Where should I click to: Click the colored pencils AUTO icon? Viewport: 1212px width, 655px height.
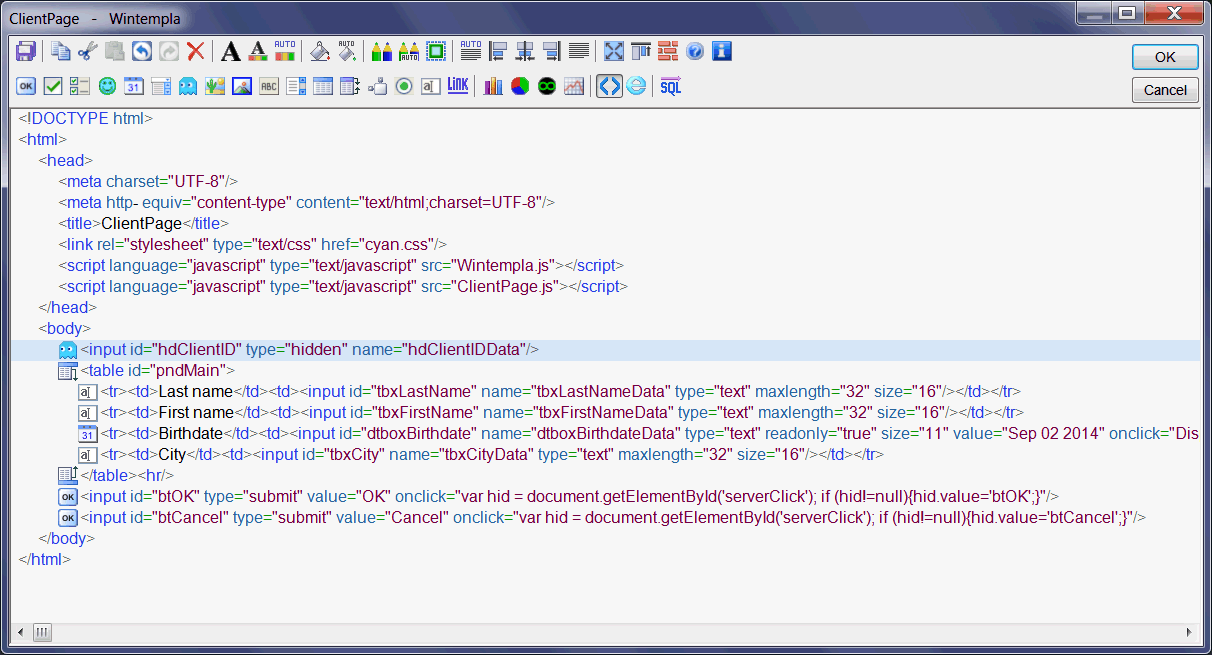tap(409, 51)
